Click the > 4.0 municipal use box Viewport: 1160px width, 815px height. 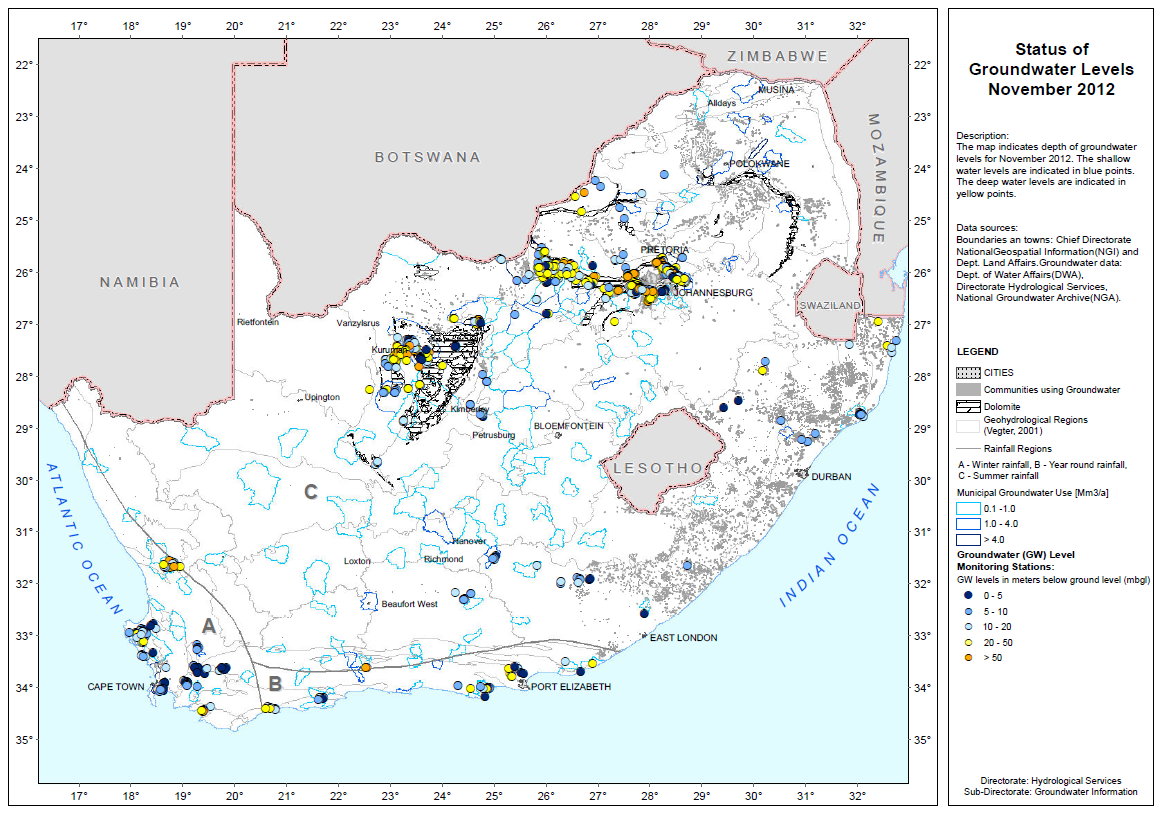pos(968,540)
